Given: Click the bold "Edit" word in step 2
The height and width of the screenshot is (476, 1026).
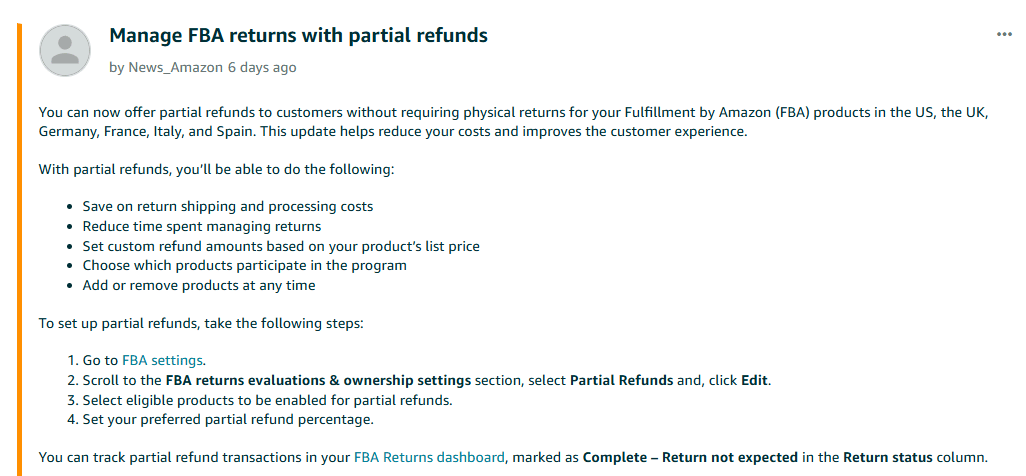Looking at the screenshot, I should point(755,380).
